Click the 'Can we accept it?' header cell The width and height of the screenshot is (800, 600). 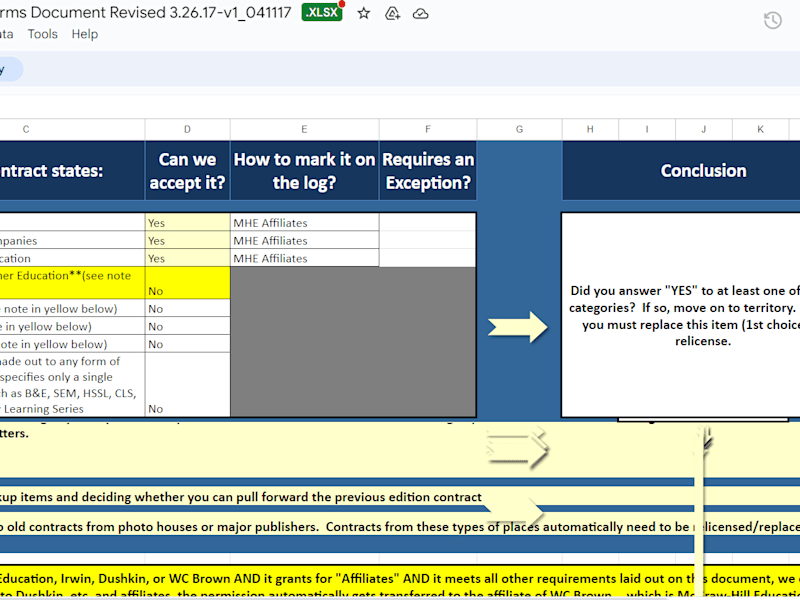(x=187, y=171)
